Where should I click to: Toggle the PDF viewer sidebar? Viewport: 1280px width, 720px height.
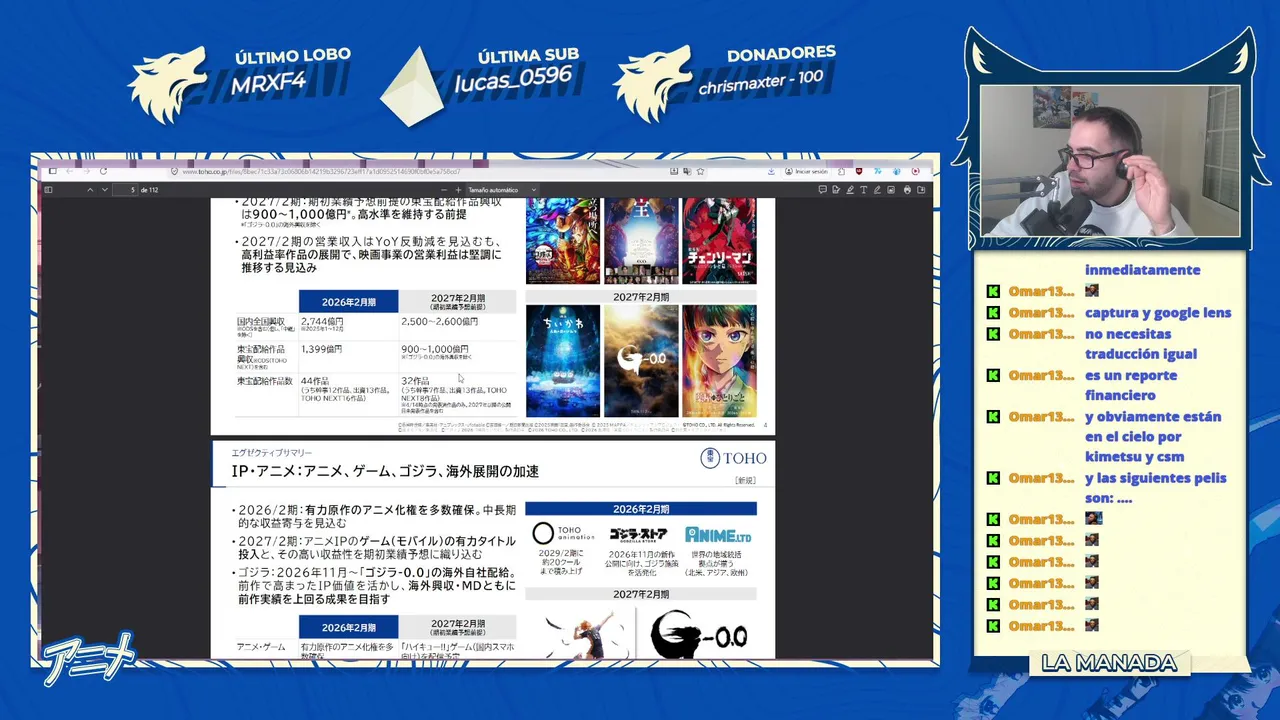48,190
